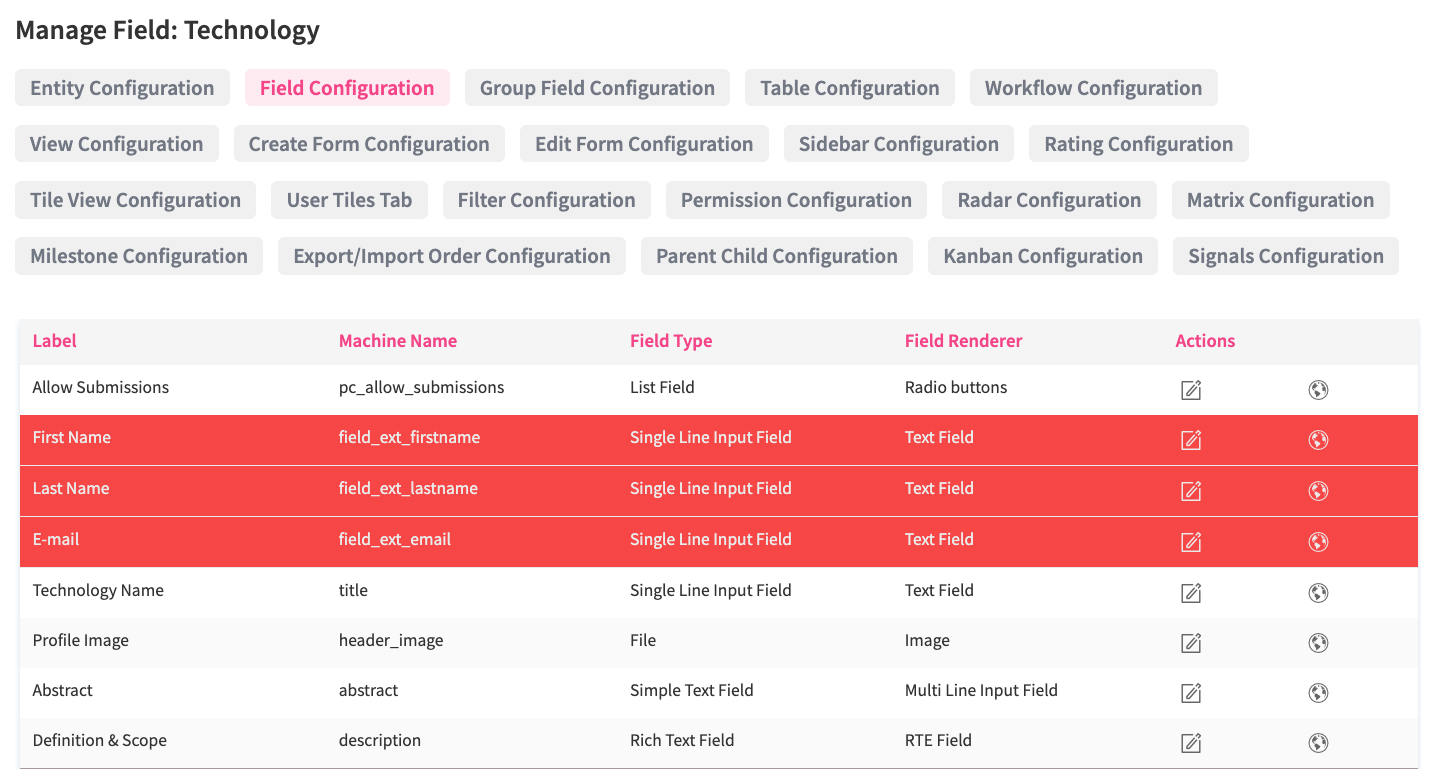Viewport: 1435px width, 769px height.
Task: Open Signals Configuration tab
Action: (1285, 256)
